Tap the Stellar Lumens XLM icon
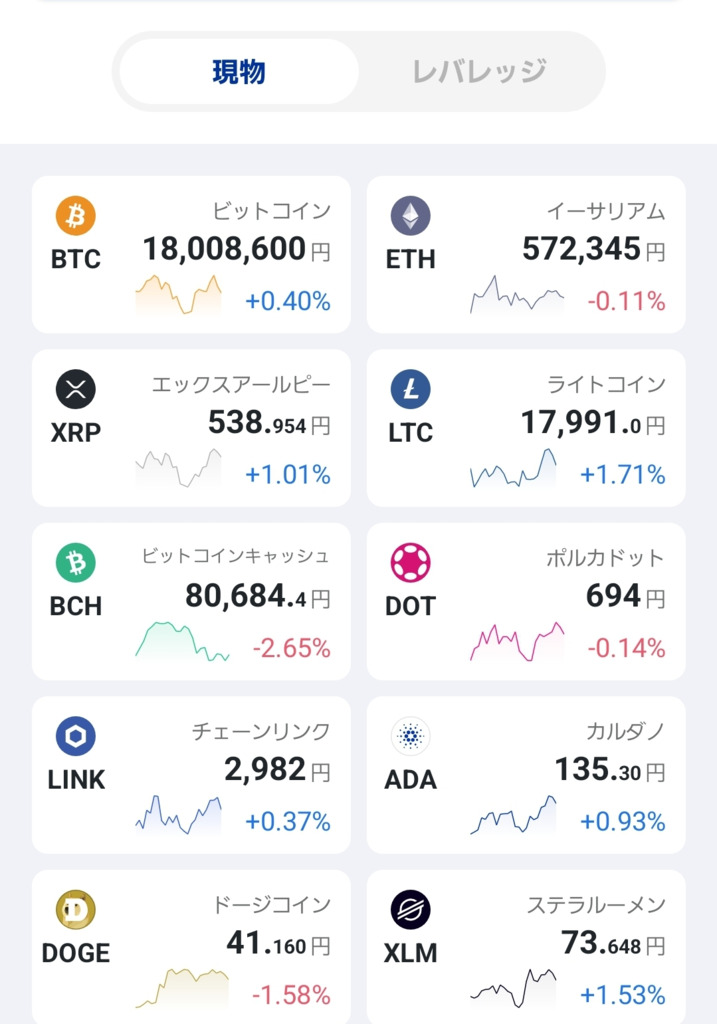 point(410,910)
